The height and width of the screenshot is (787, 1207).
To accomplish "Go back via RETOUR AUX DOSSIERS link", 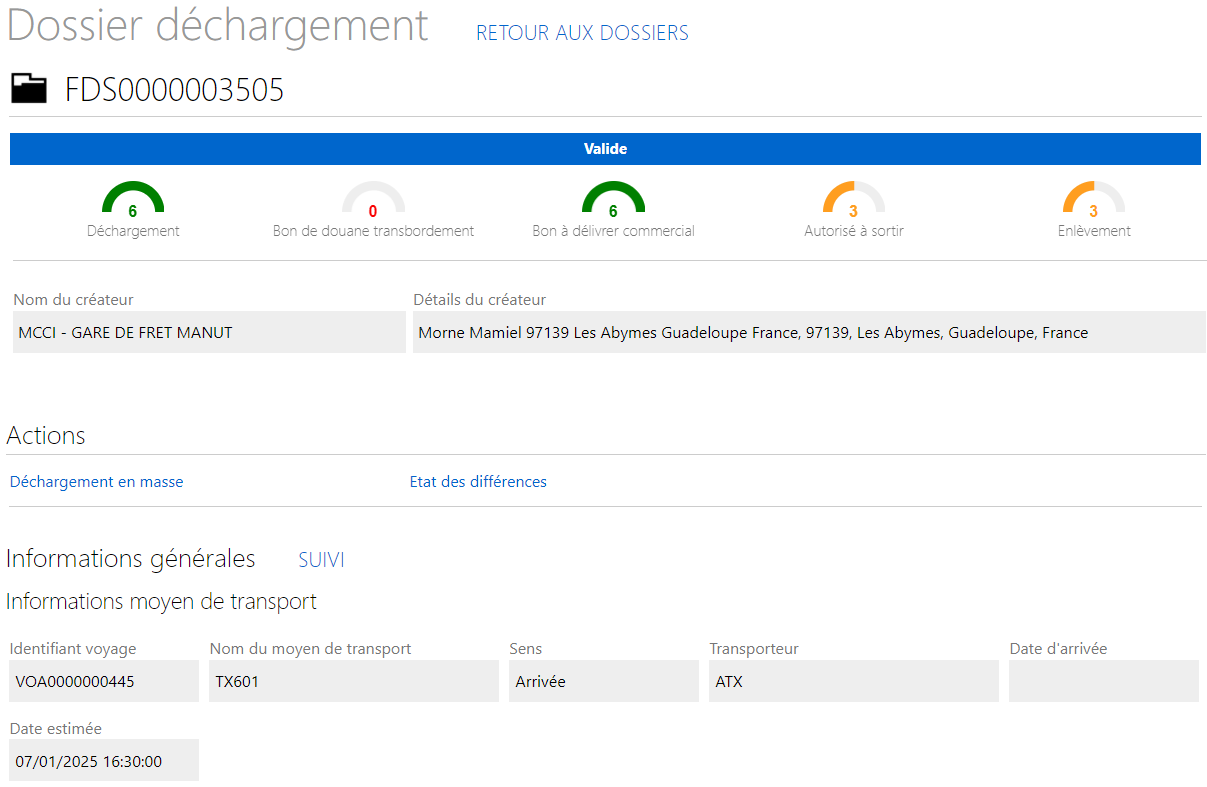I will pyautogui.click(x=582, y=33).
